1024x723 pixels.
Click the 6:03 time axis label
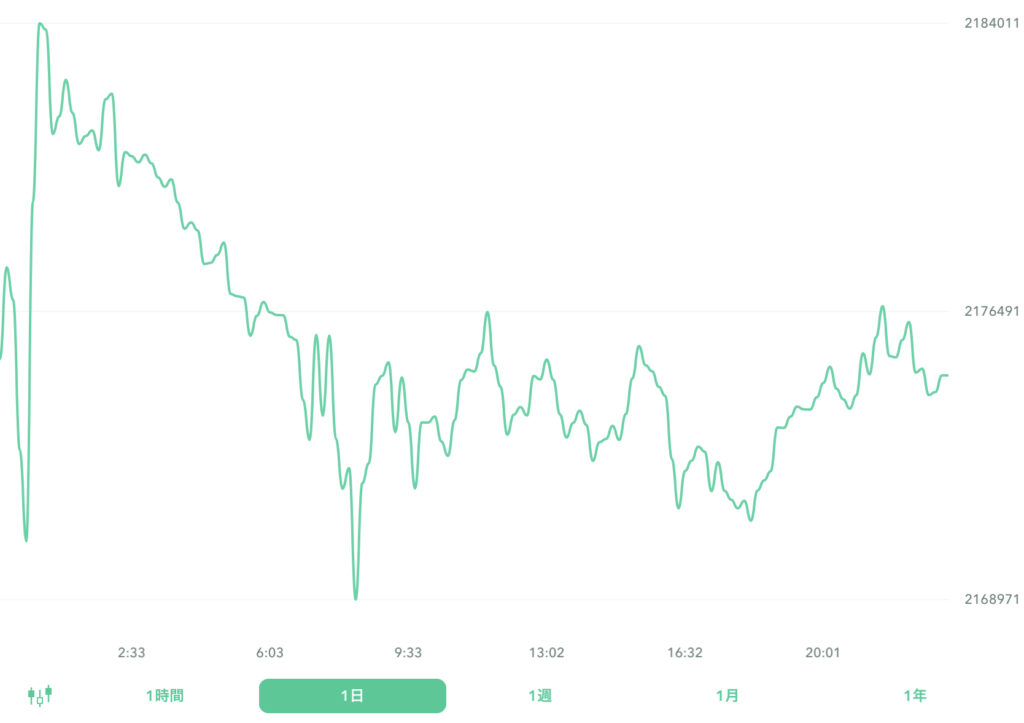(270, 653)
